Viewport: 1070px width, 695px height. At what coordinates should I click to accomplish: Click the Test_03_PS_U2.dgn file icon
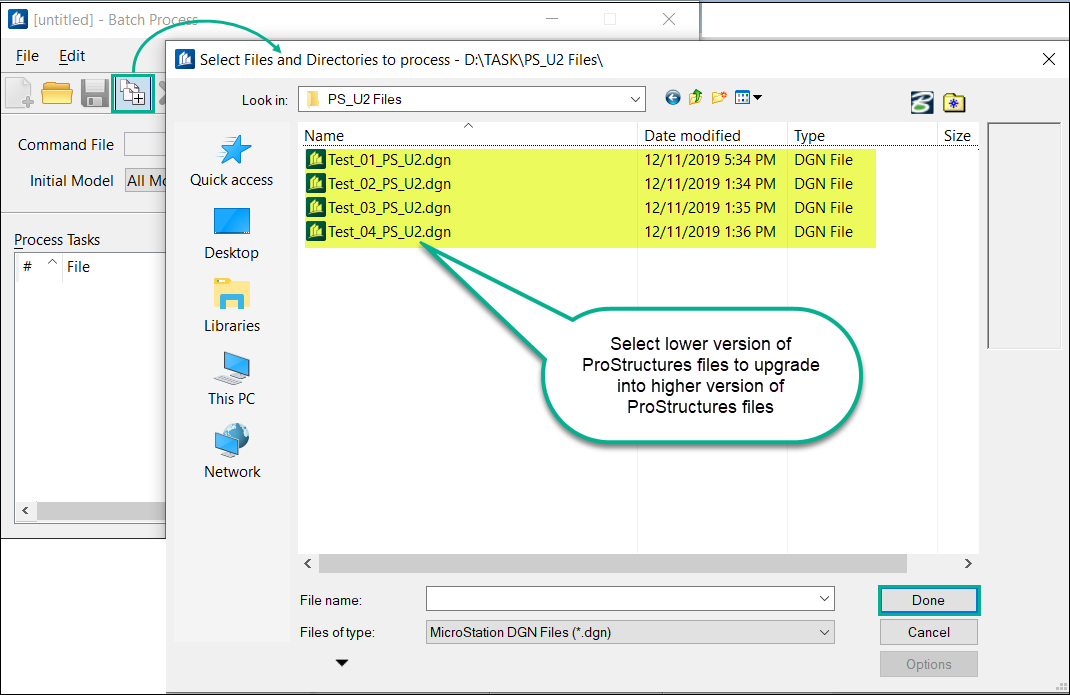(x=315, y=207)
